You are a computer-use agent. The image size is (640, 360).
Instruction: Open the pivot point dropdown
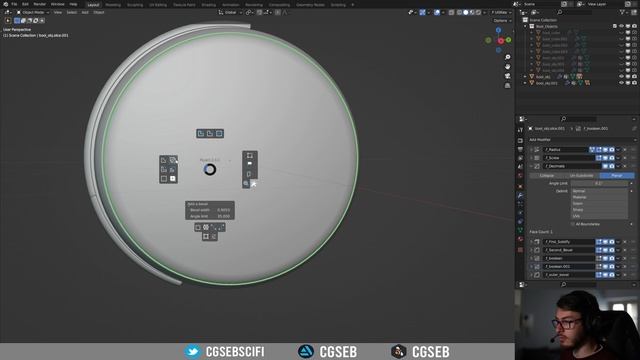point(249,13)
